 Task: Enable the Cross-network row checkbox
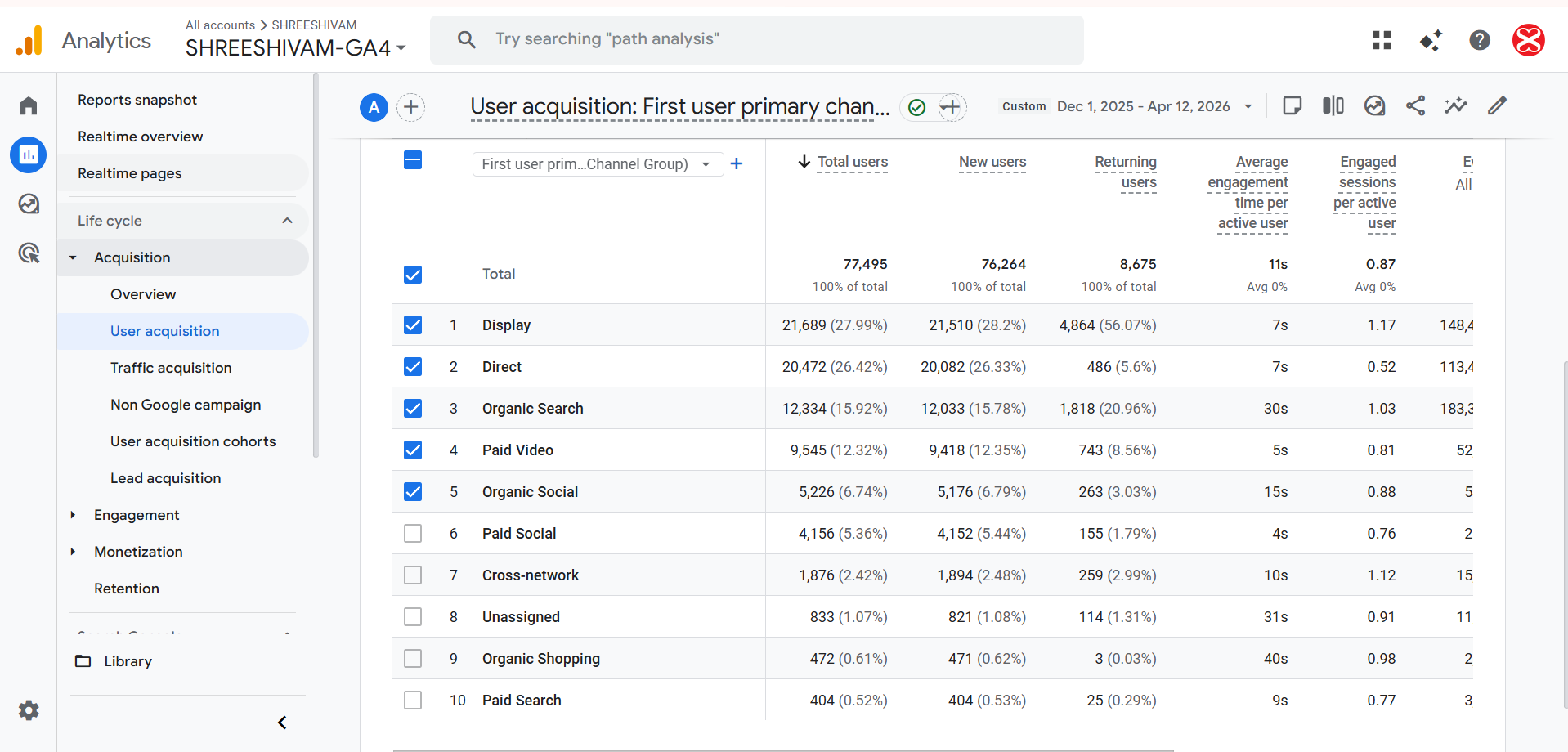[x=413, y=575]
